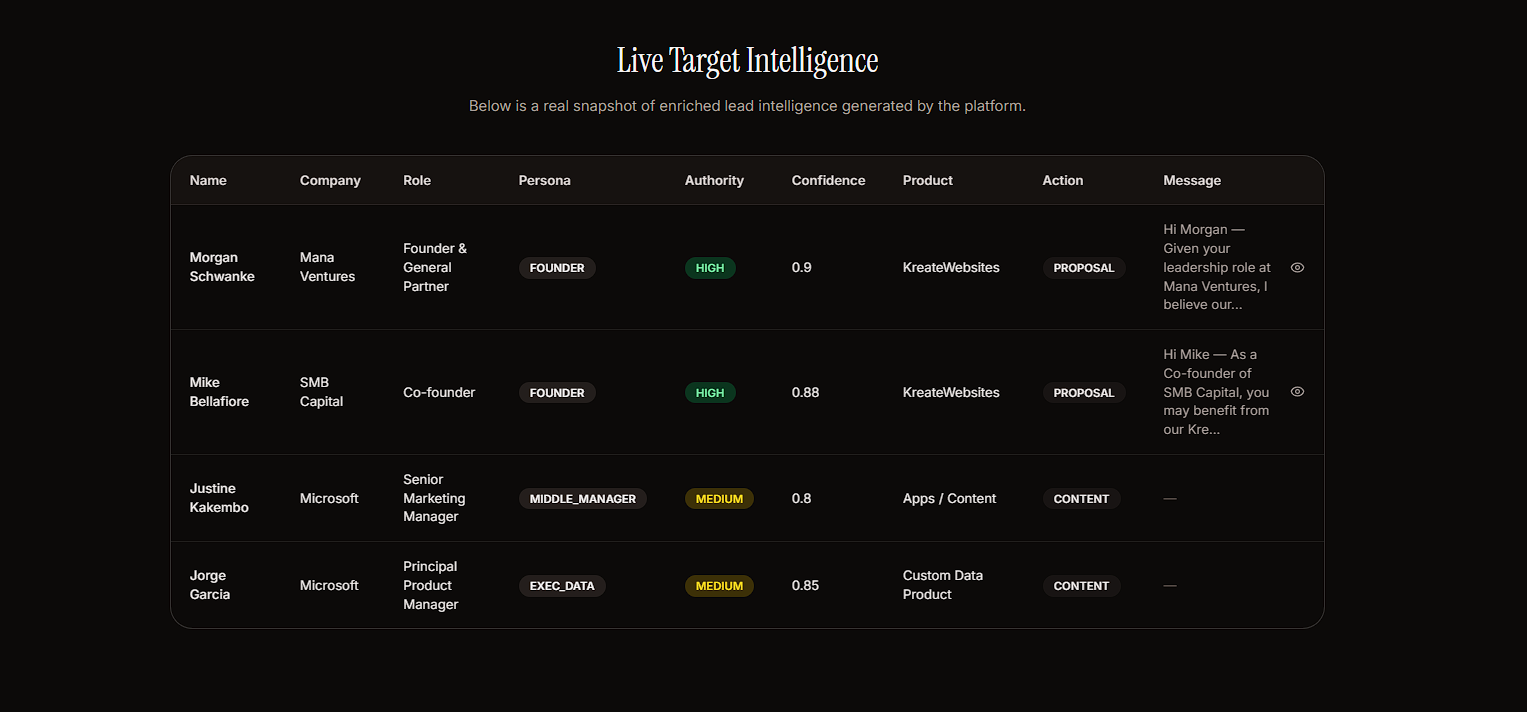Select the FOUNDER persona badge for Morgan Schwanke
Screen dimensions: 1527x712
coord(557,267)
